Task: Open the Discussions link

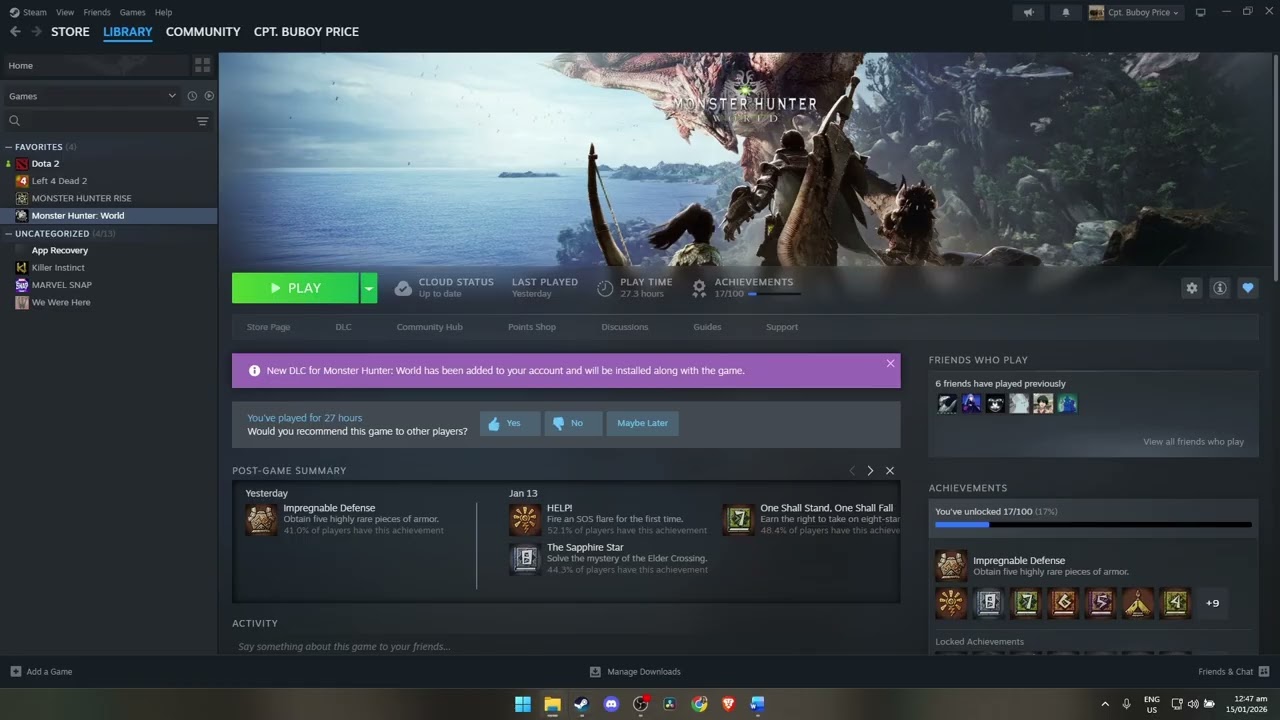Action: click(625, 327)
